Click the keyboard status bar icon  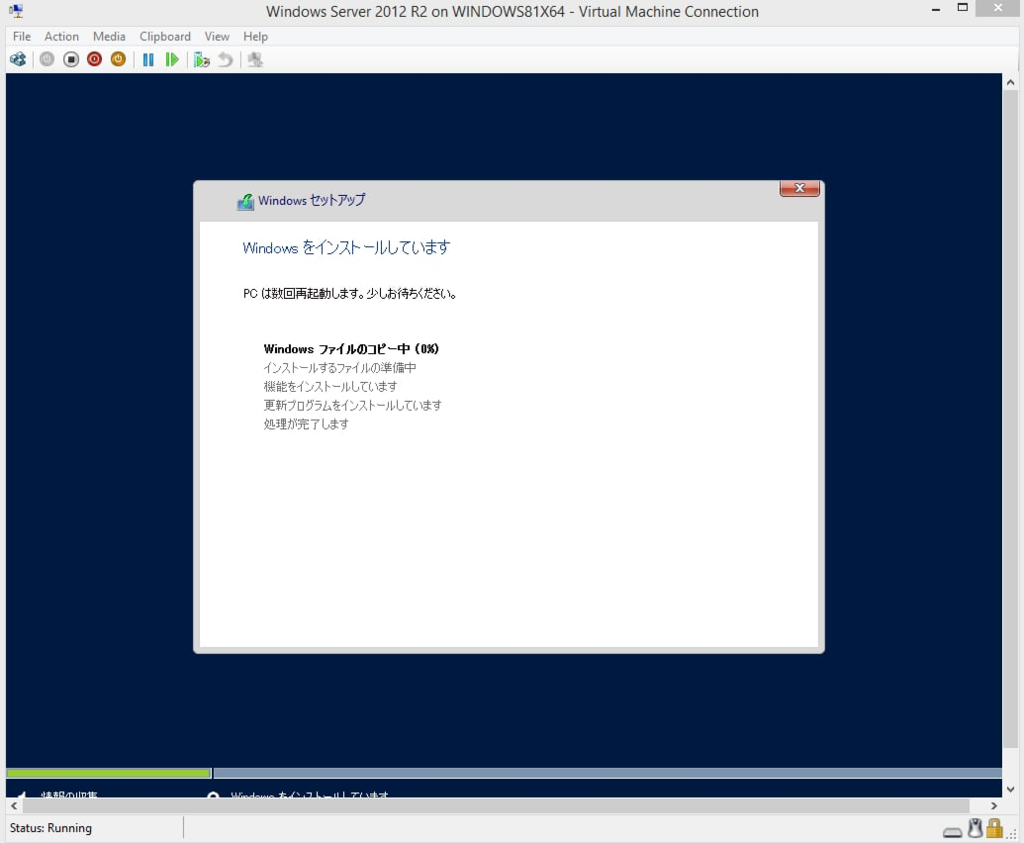coord(952,831)
